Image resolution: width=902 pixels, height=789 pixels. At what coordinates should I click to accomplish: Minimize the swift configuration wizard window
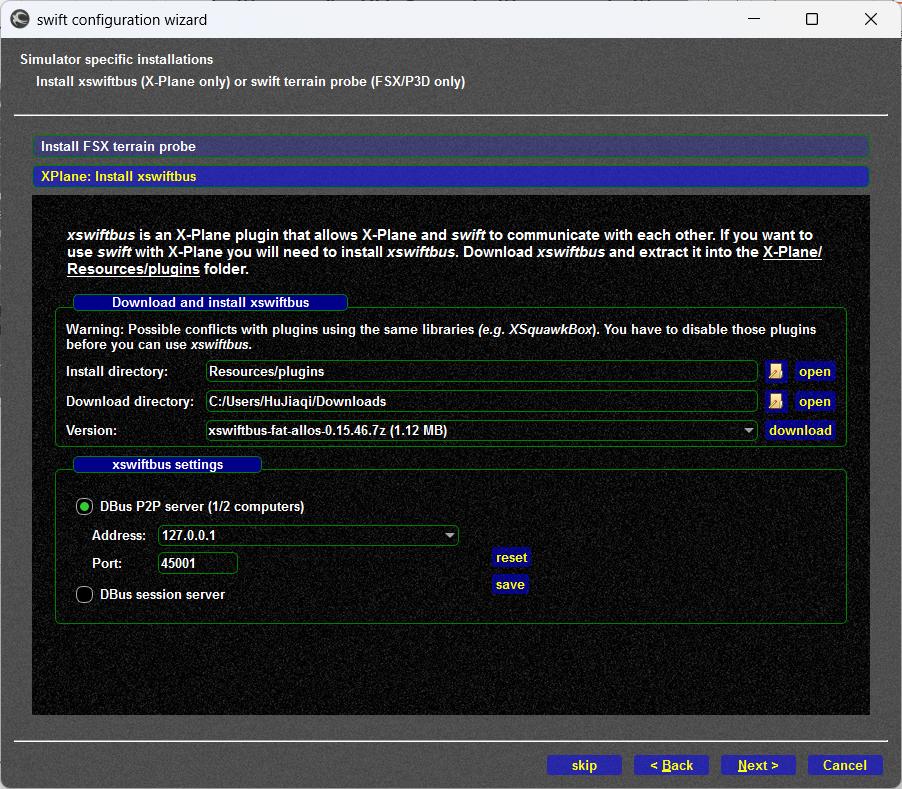pos(754,19)
